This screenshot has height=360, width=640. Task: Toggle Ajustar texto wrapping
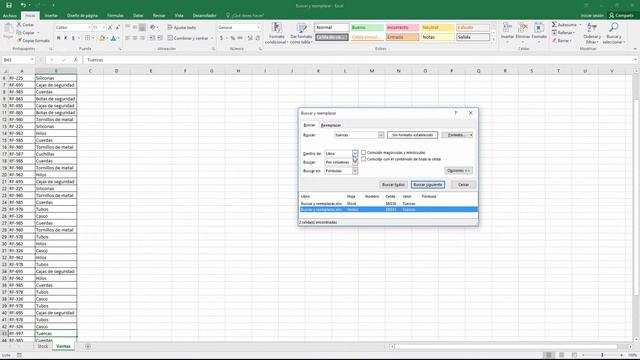[182, 27]
